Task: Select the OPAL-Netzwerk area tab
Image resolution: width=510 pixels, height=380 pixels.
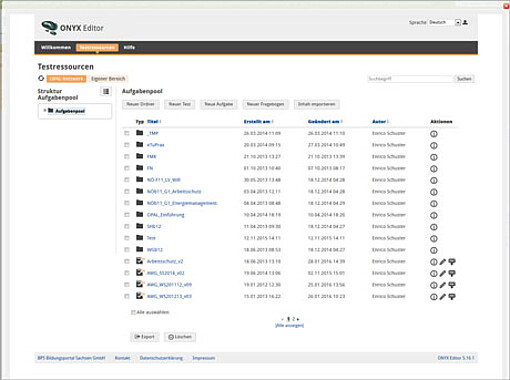Action: click(x=66, y=79)
